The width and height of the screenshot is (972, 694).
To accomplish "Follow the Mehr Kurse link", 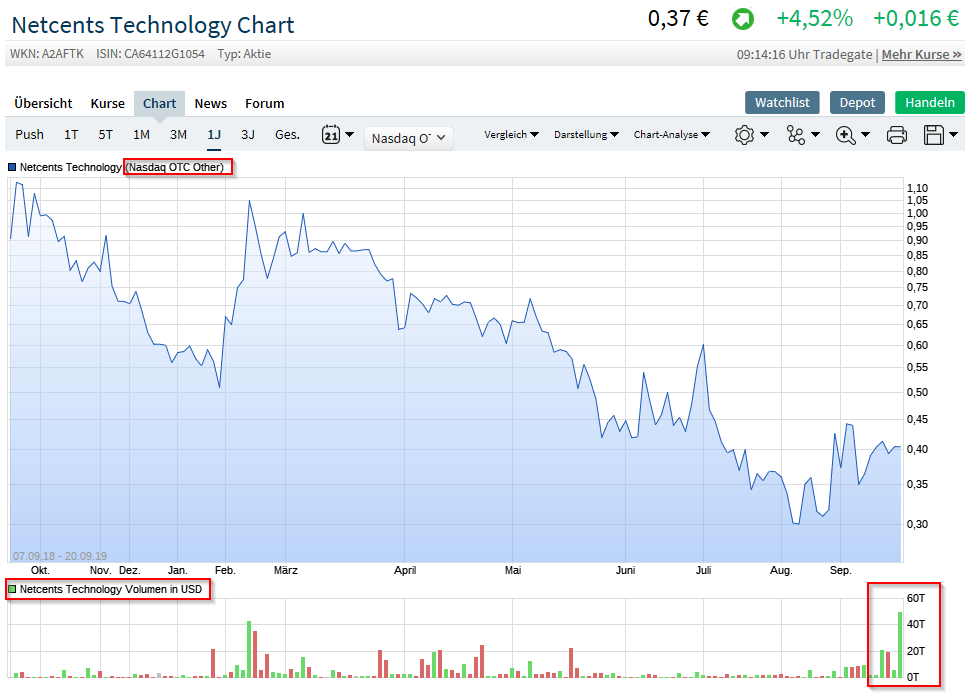I will click(x=922, y=55).
